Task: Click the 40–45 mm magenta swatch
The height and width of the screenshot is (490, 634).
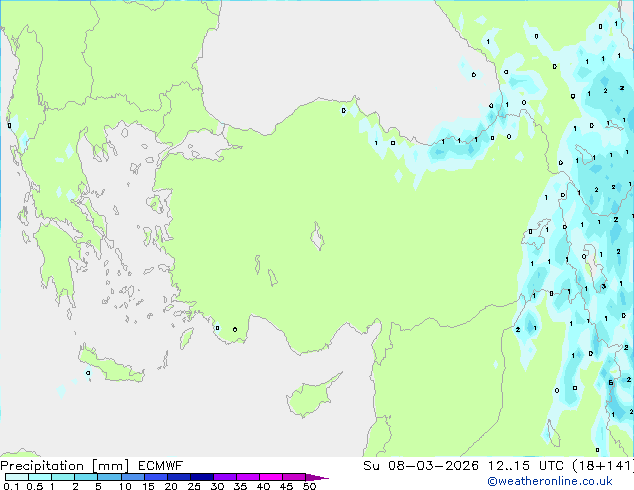Action: click(x=271, y=477)
